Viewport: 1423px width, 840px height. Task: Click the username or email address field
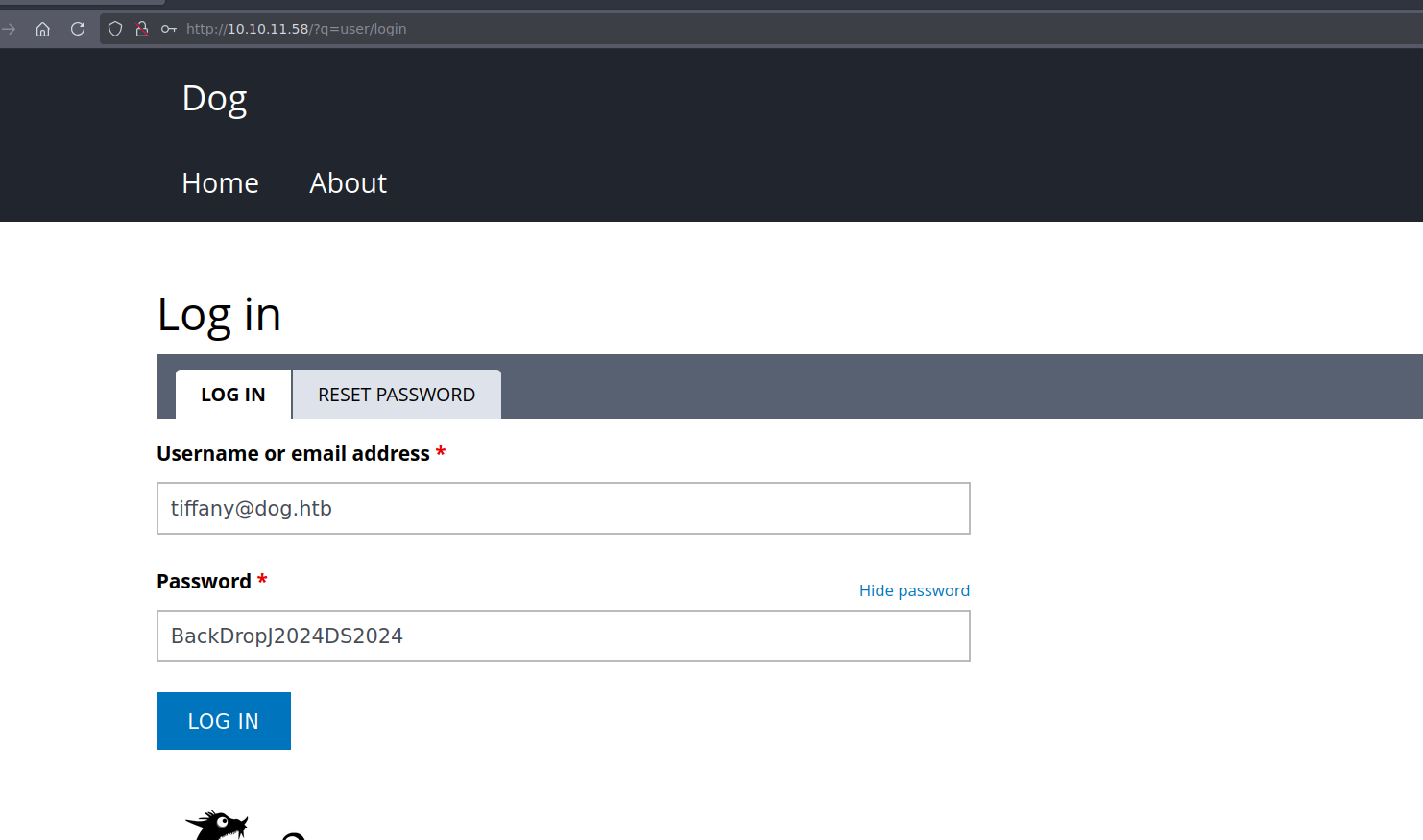(x=563, y=509)
